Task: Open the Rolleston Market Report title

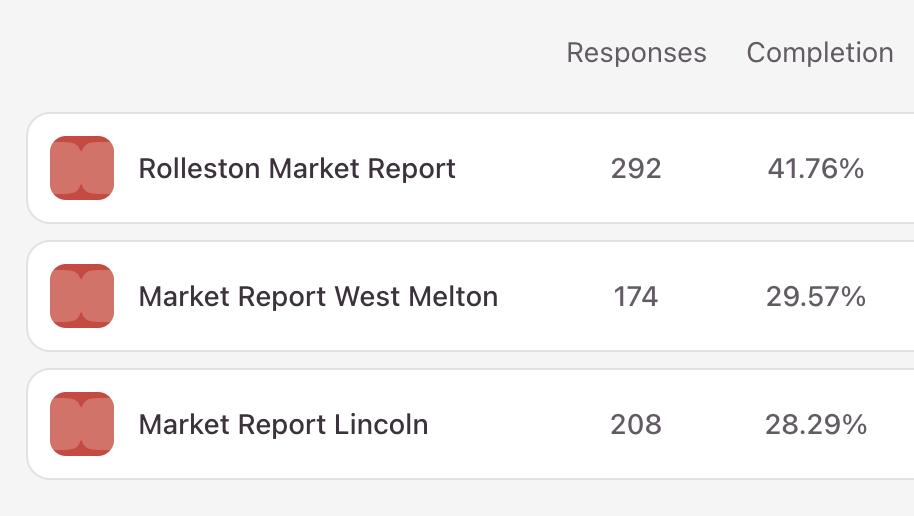Action: pos(296,169)
